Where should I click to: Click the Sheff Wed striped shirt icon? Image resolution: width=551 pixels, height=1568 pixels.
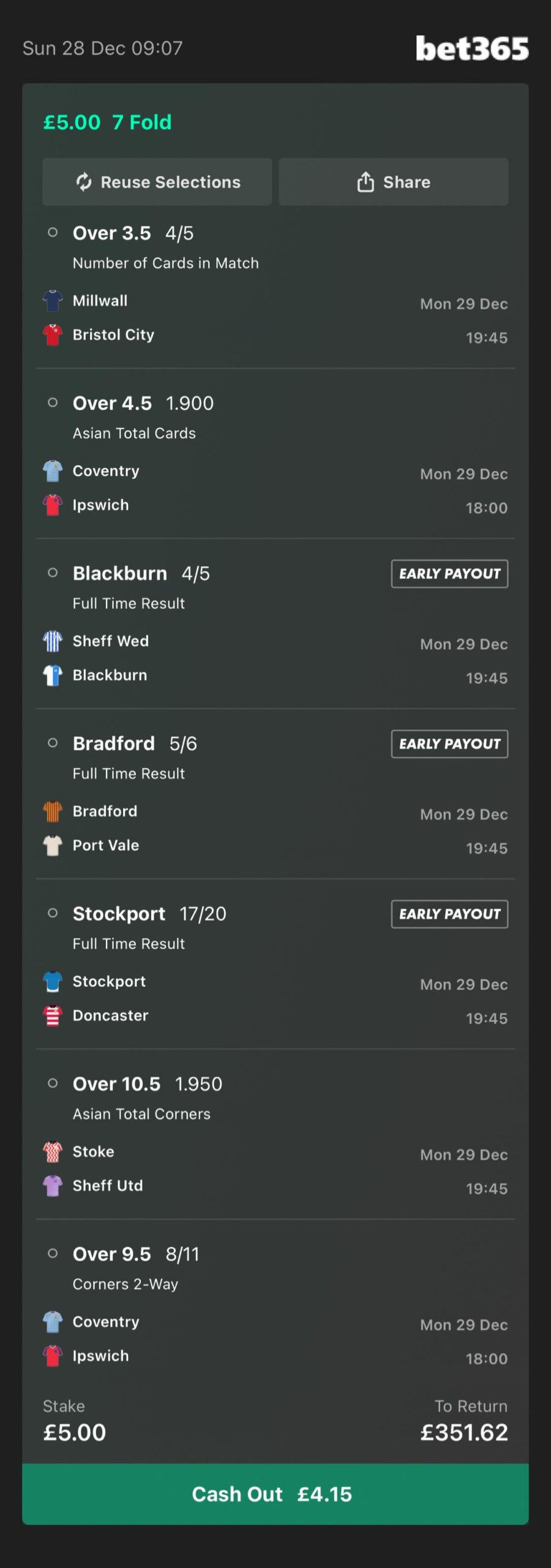coord(53,641)
